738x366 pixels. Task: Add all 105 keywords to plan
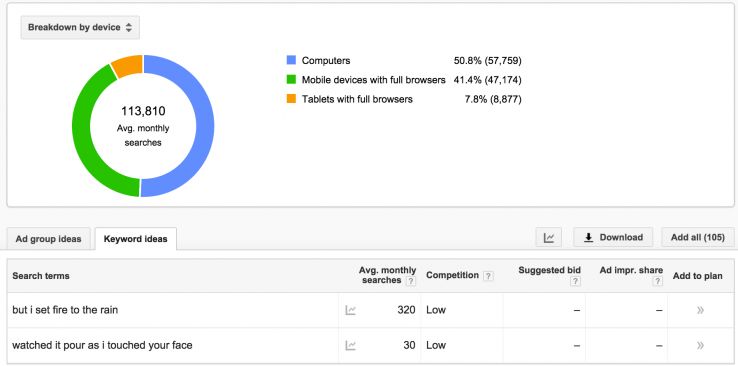click(x=698, y=238)
